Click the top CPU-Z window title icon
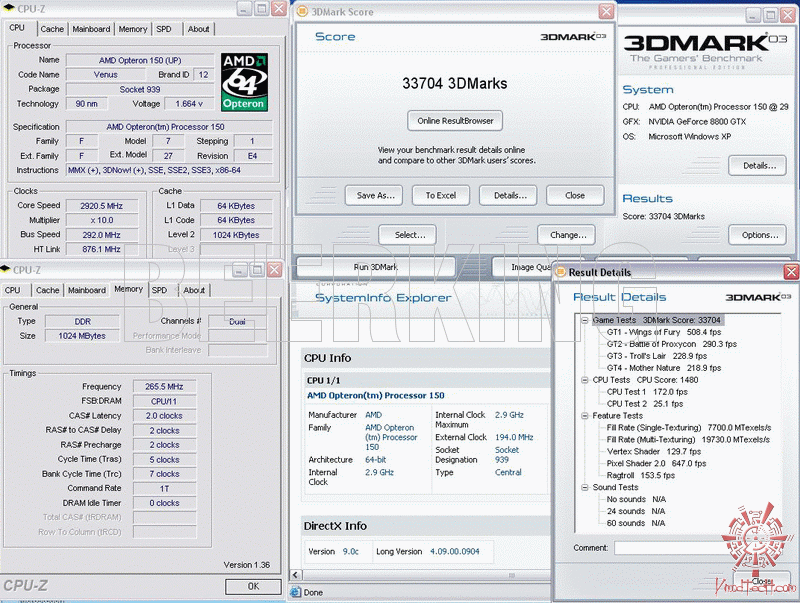 tap(9, 9)
